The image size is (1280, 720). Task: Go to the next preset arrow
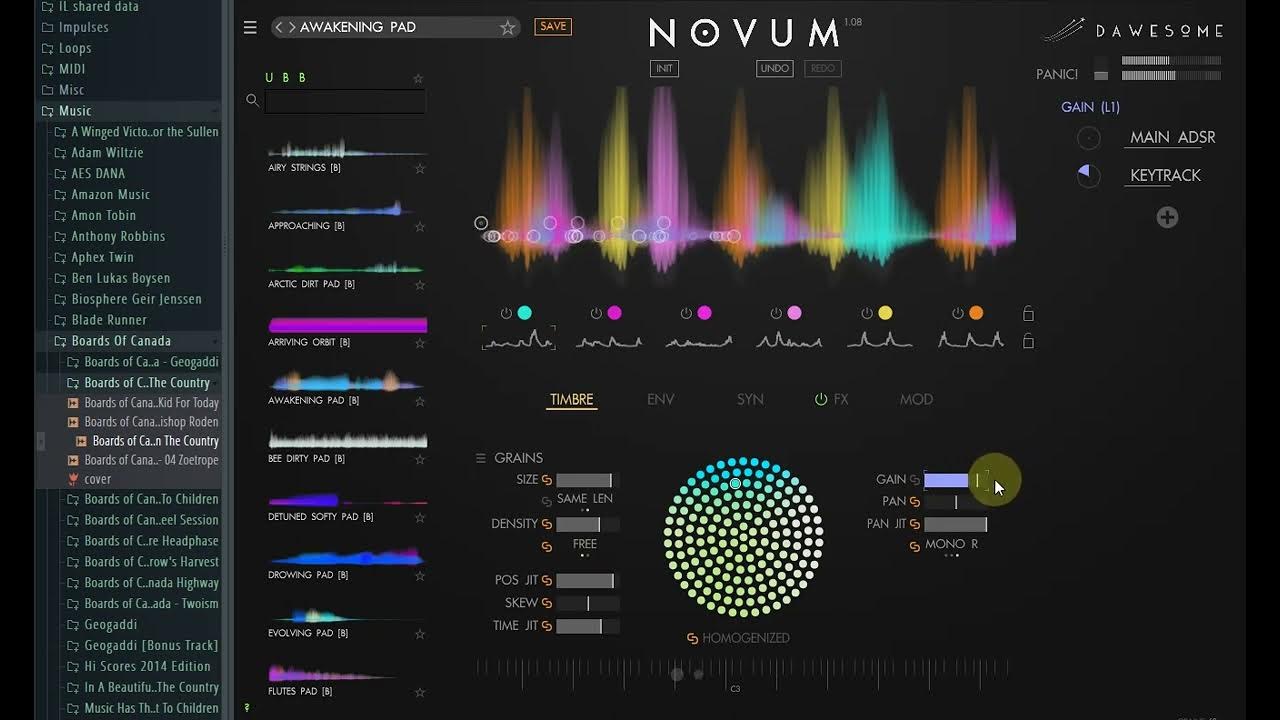tap(291, 27)
